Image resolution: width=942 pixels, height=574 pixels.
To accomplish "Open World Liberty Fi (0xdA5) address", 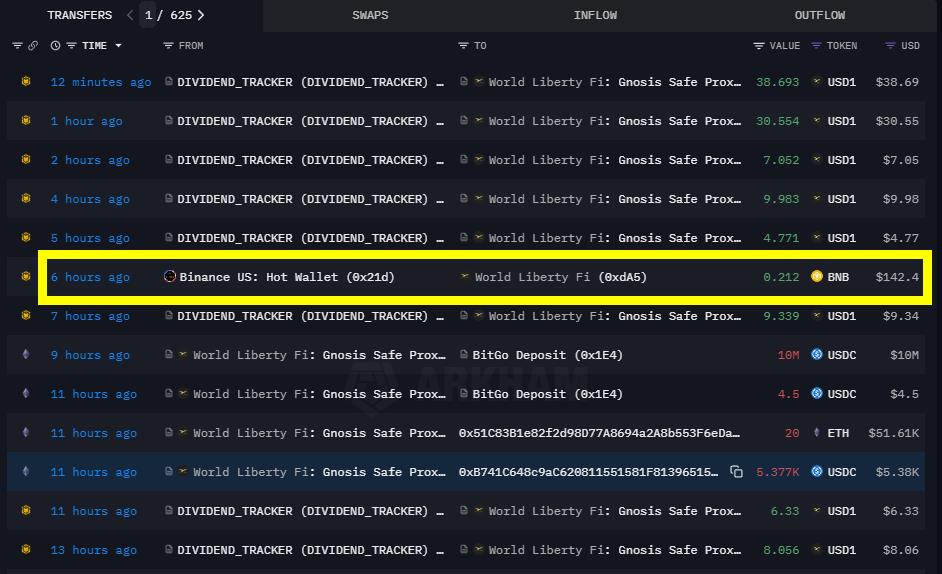I will click(561, 277).
